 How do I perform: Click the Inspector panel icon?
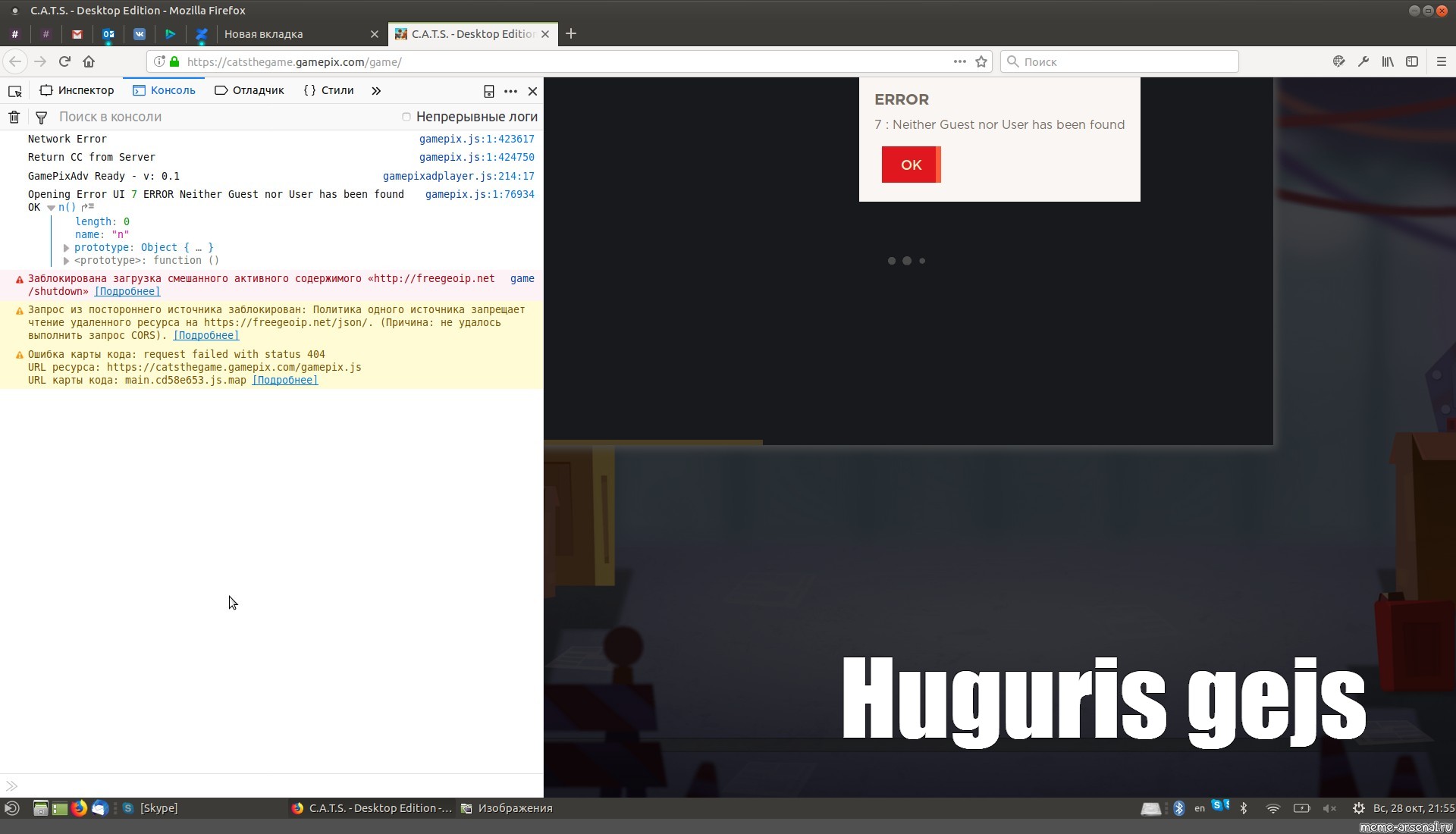[x=46, y=91]
